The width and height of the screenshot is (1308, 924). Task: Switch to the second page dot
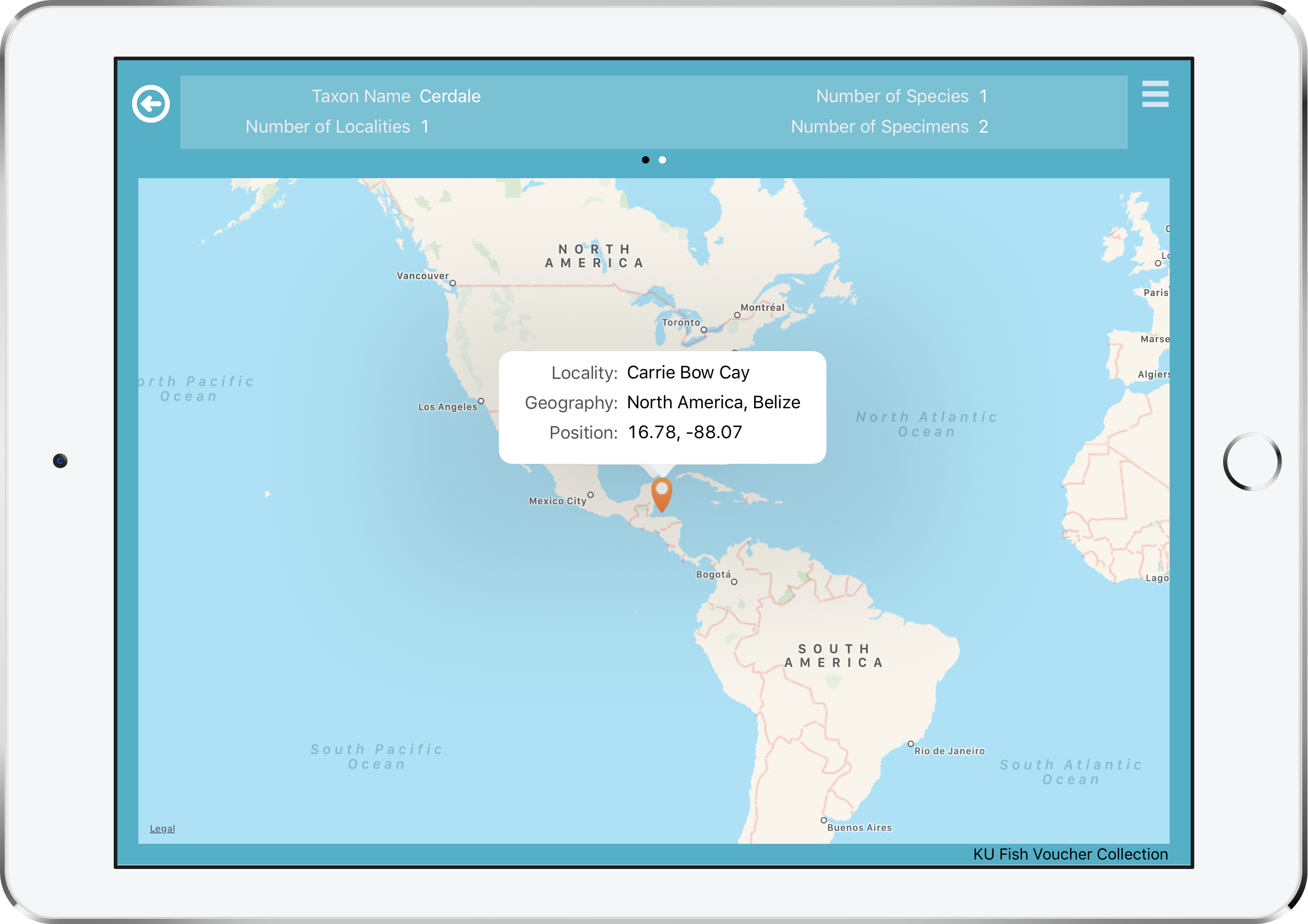click(x=662, y=160)
